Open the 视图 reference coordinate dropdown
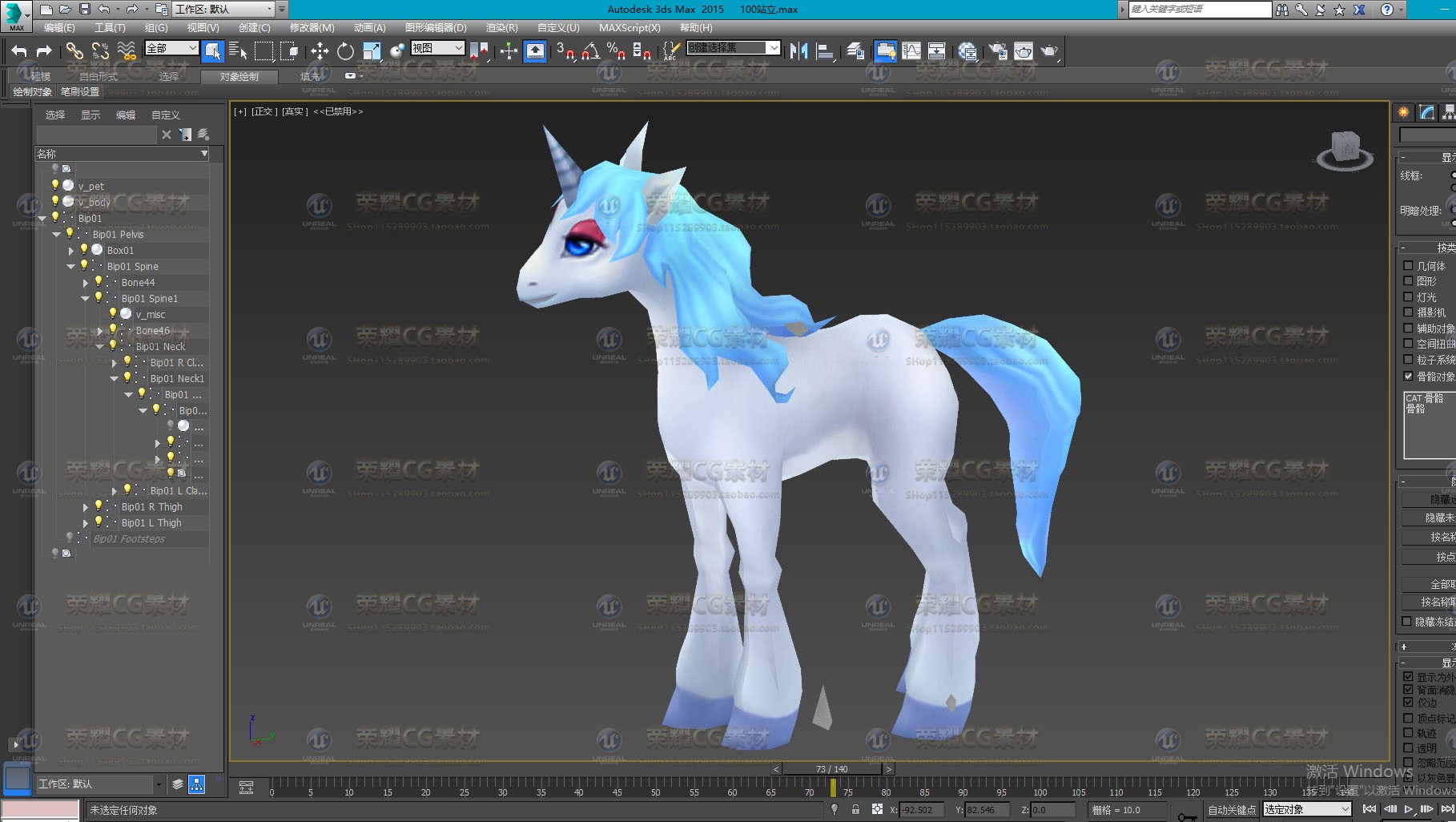The image size is (1456, 822). coord(437,48)
